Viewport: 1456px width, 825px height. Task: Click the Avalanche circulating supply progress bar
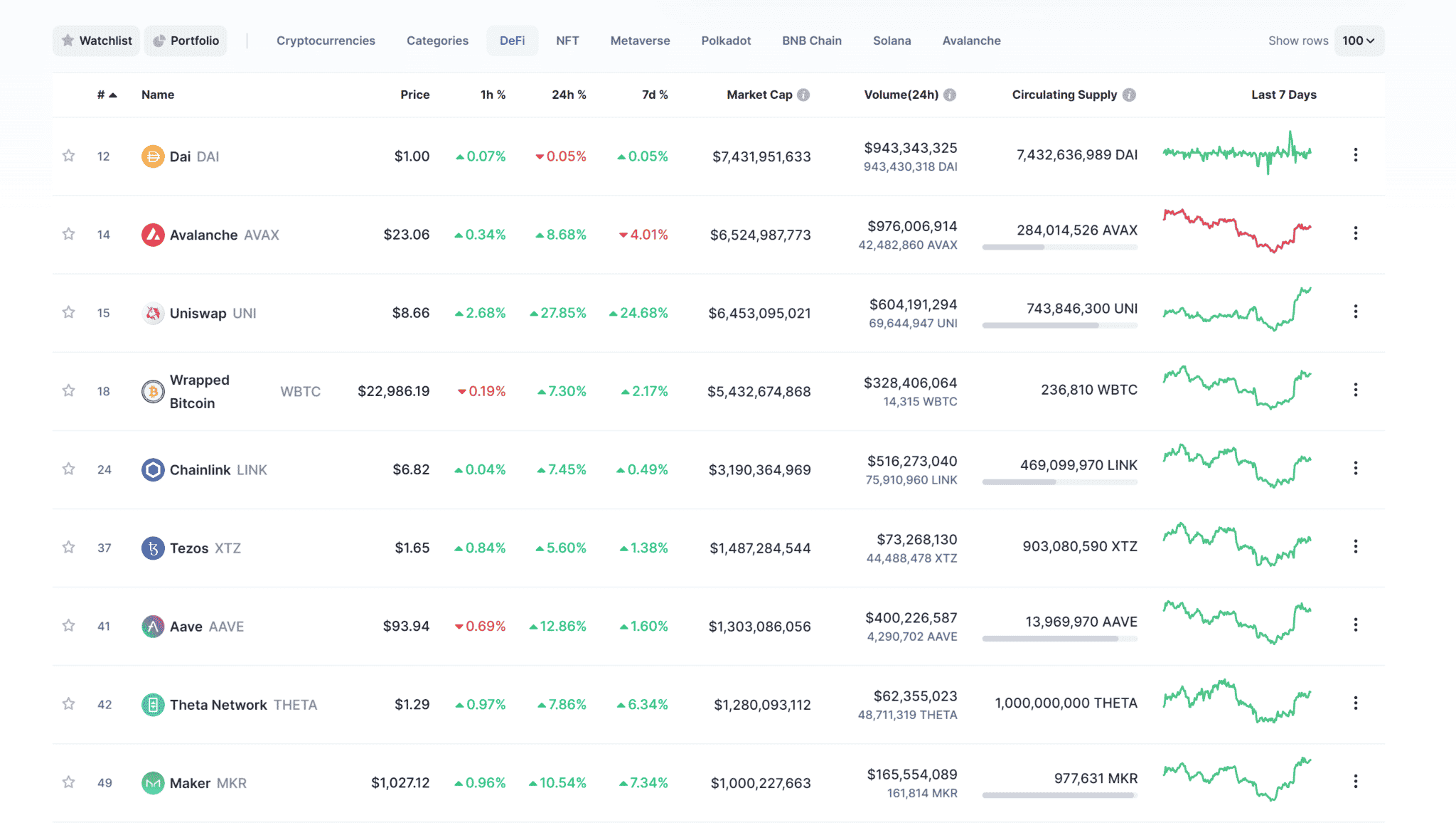point(1059,247)
